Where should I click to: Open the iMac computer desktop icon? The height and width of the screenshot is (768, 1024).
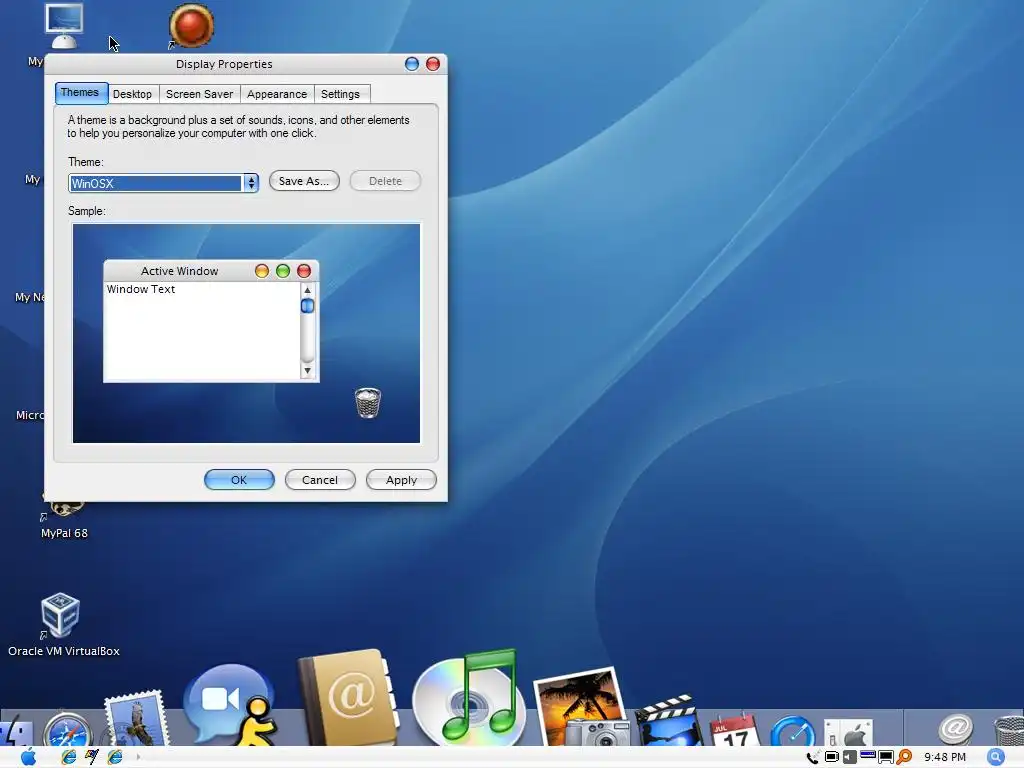tap(64, 25)
